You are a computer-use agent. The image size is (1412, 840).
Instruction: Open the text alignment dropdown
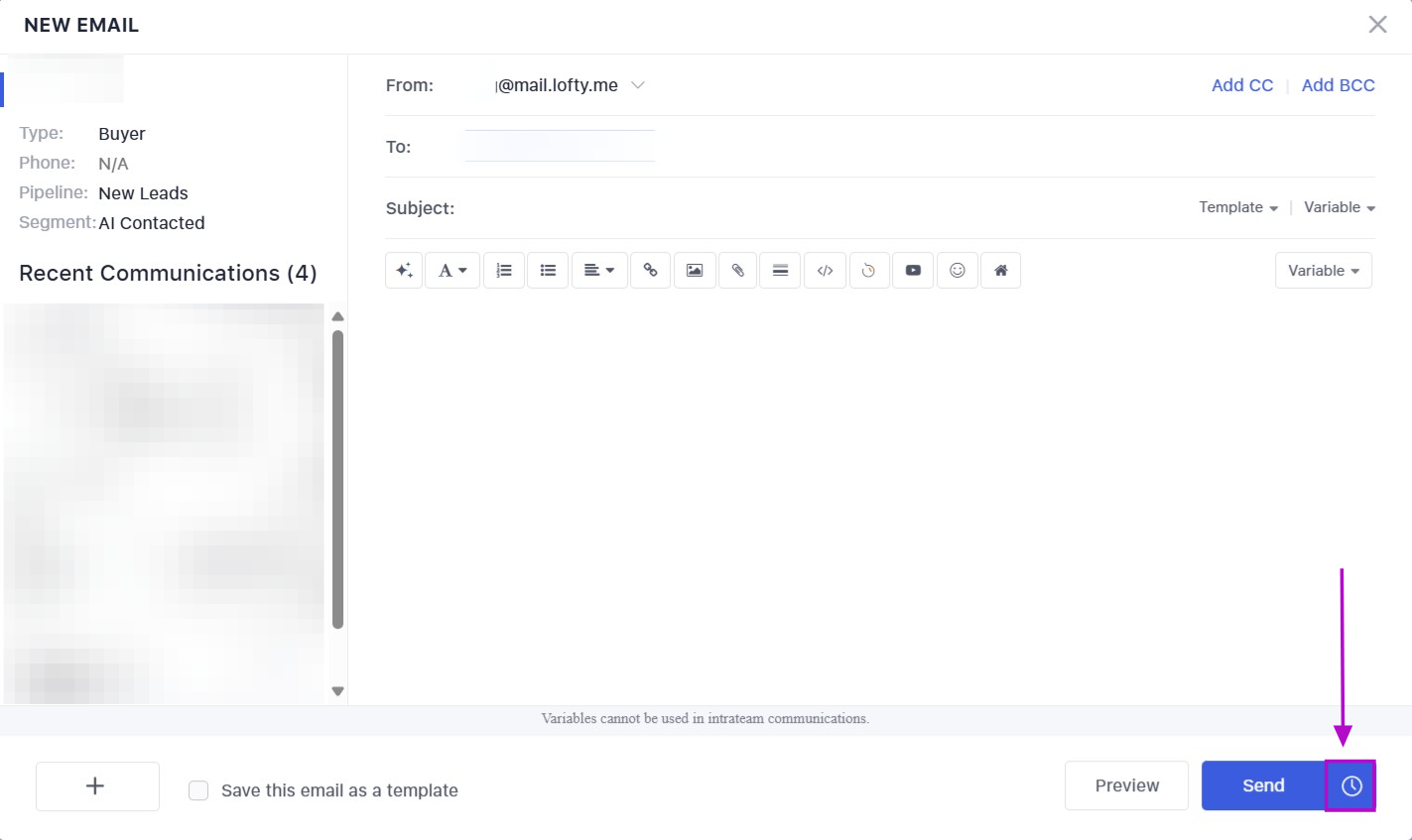point(599,271)
